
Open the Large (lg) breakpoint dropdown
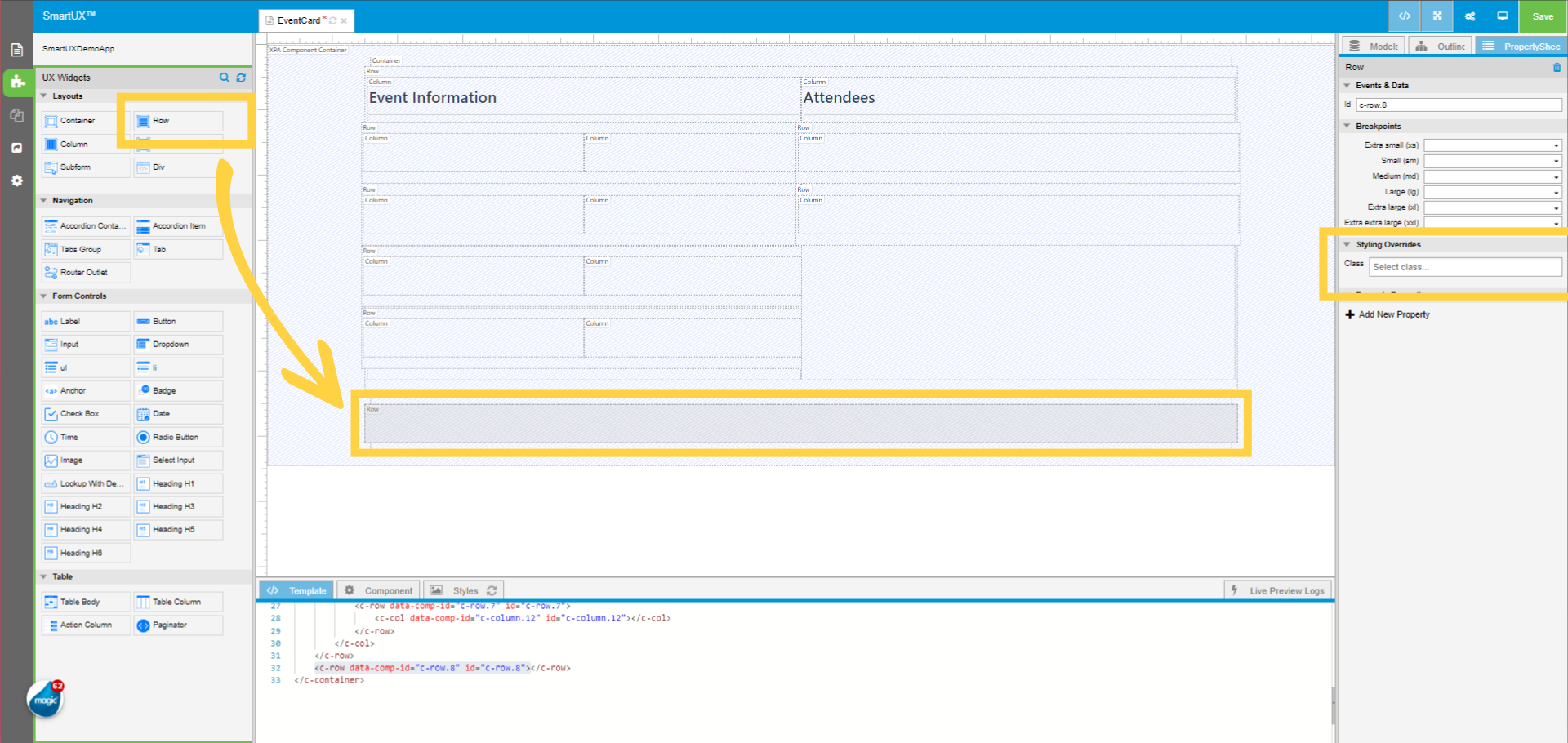(1492, 191)
